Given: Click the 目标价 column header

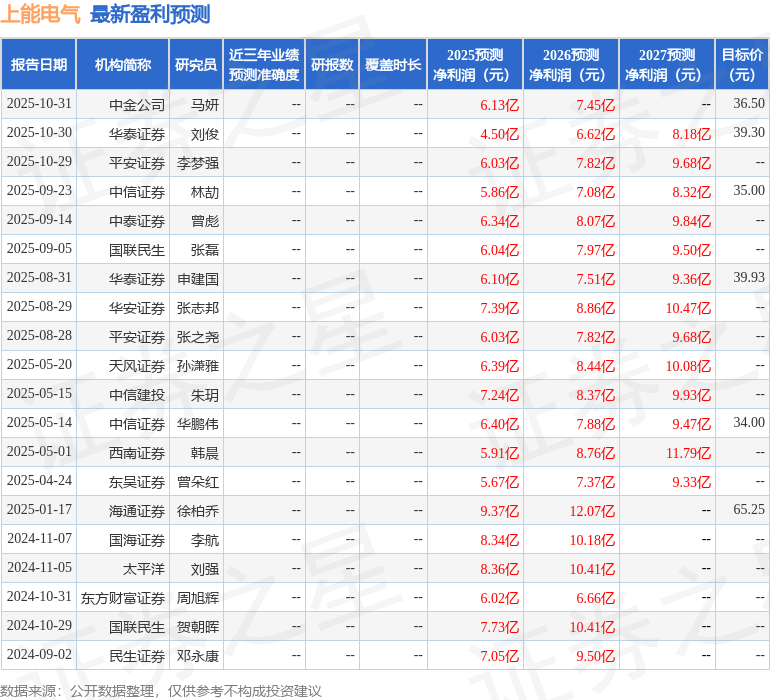Looking at the screenshot, I should coord(742,65).
